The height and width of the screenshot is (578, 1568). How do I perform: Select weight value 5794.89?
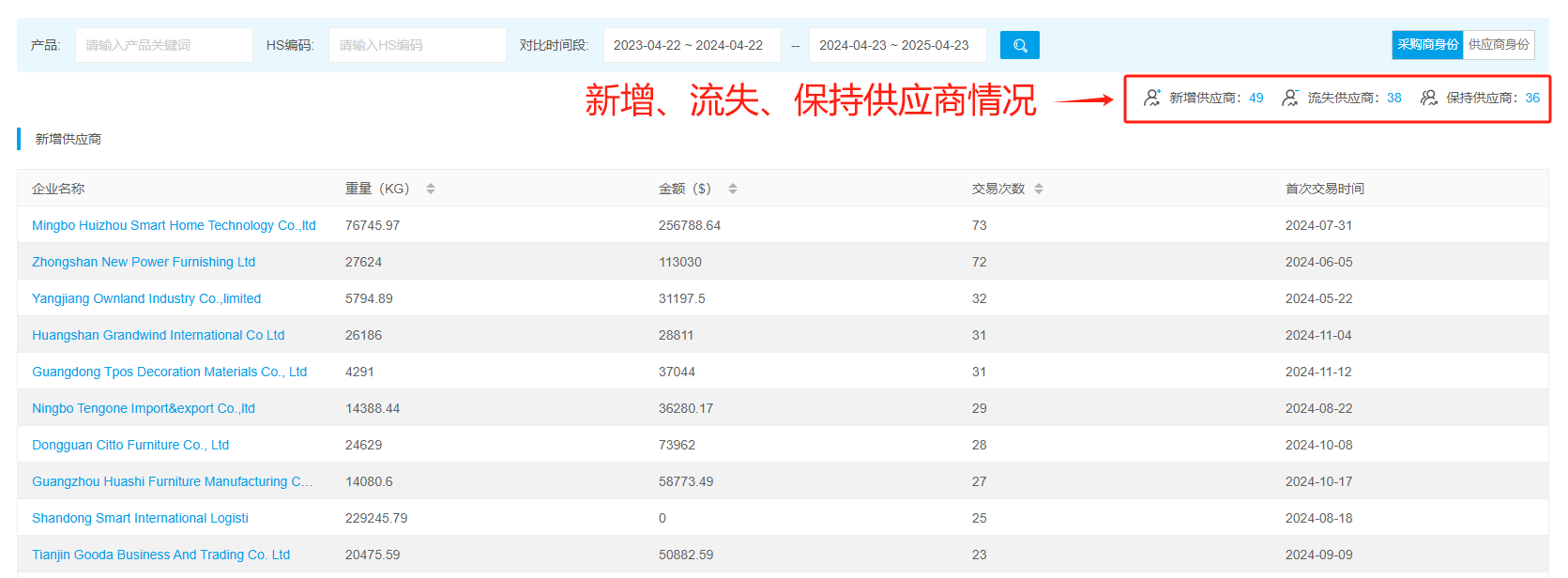click(x=369, y=298)
